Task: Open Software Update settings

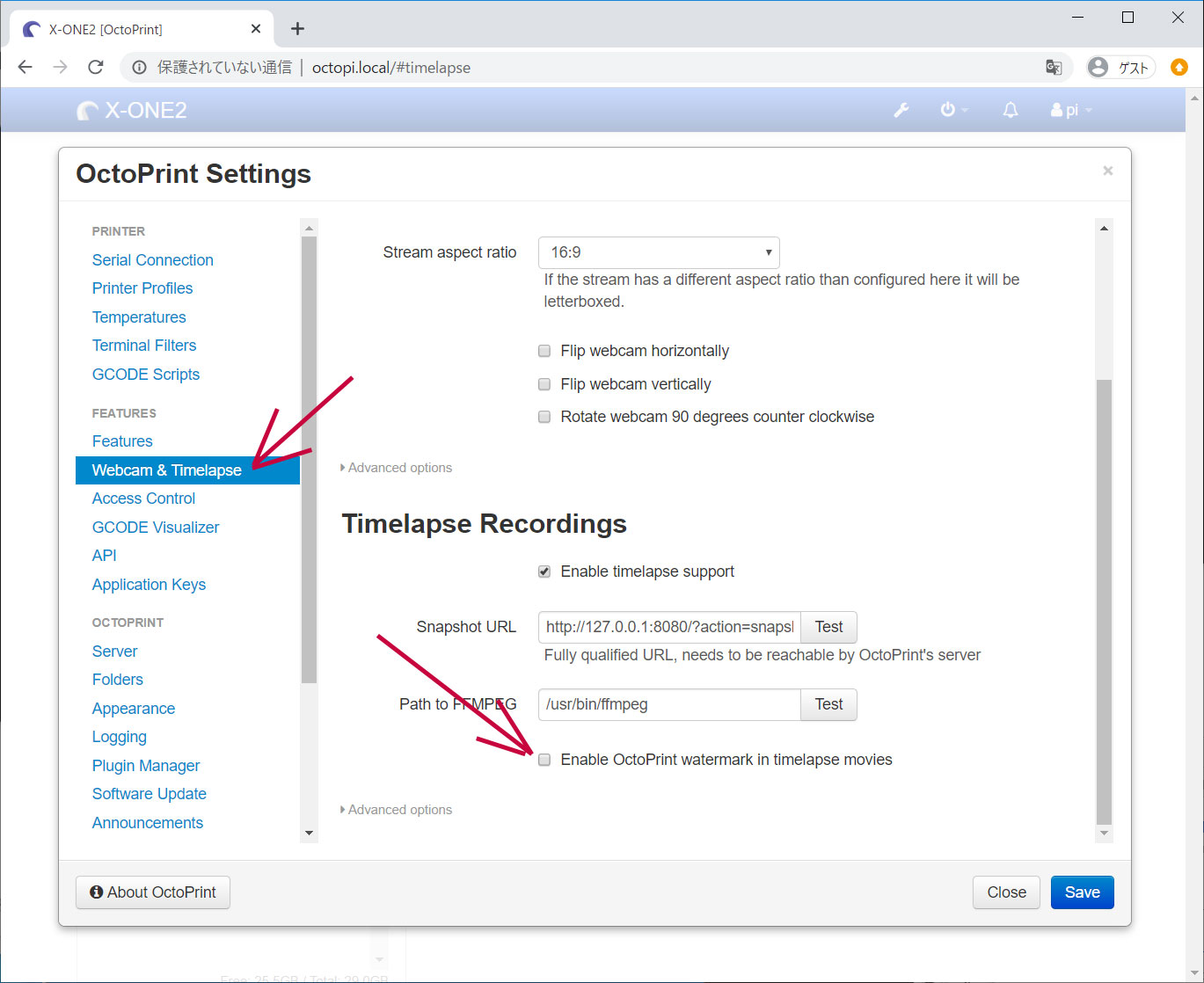Action: (149, 794)
